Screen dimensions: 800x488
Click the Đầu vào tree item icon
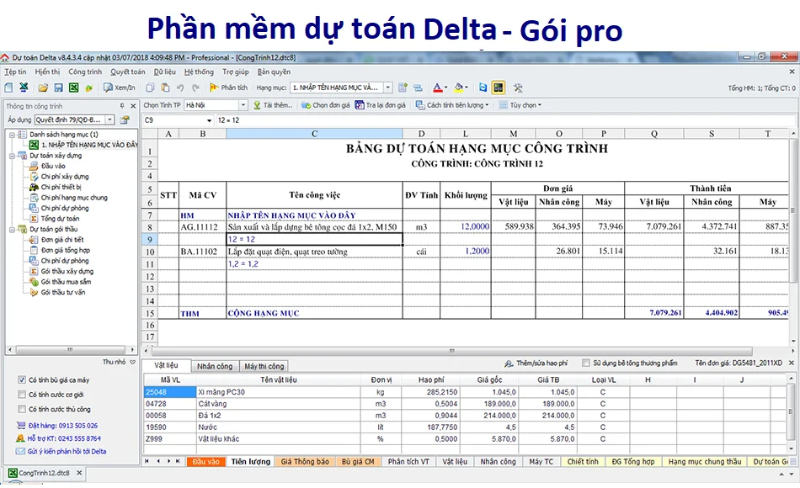34,166
